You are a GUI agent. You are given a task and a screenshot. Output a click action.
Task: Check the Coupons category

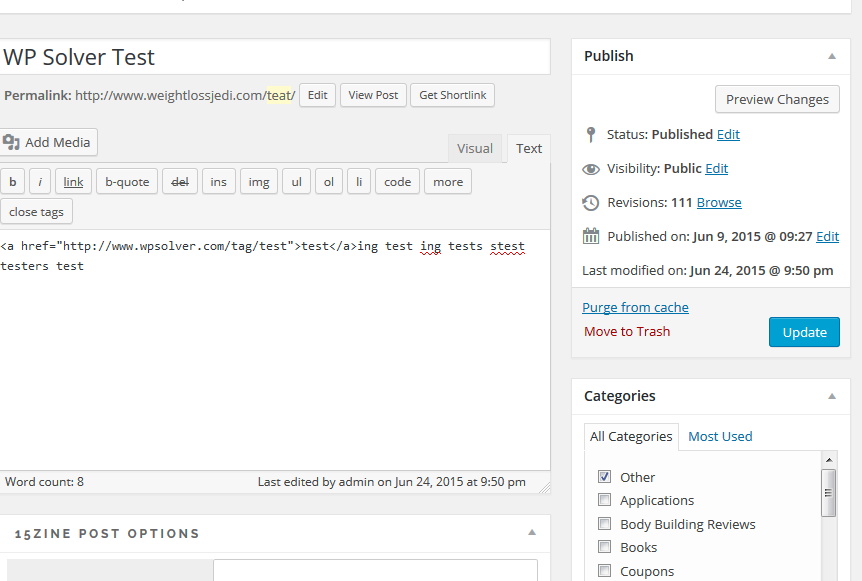[604, 571]
